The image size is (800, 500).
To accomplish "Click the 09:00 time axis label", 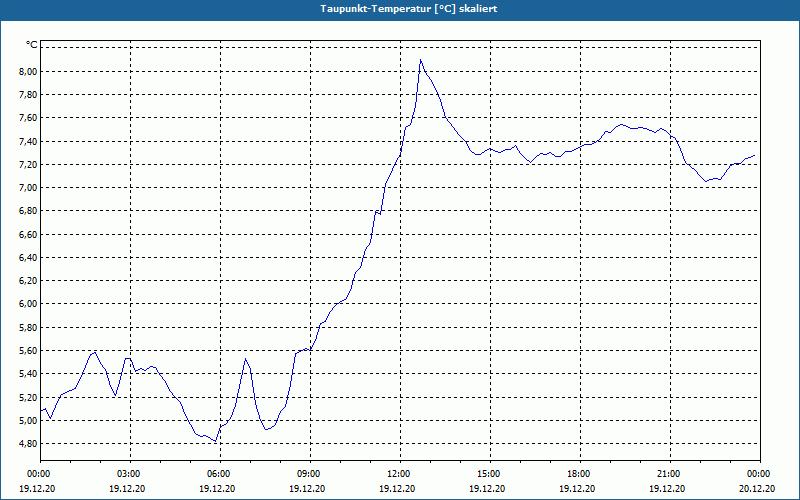I will click(x=310, y=474).
